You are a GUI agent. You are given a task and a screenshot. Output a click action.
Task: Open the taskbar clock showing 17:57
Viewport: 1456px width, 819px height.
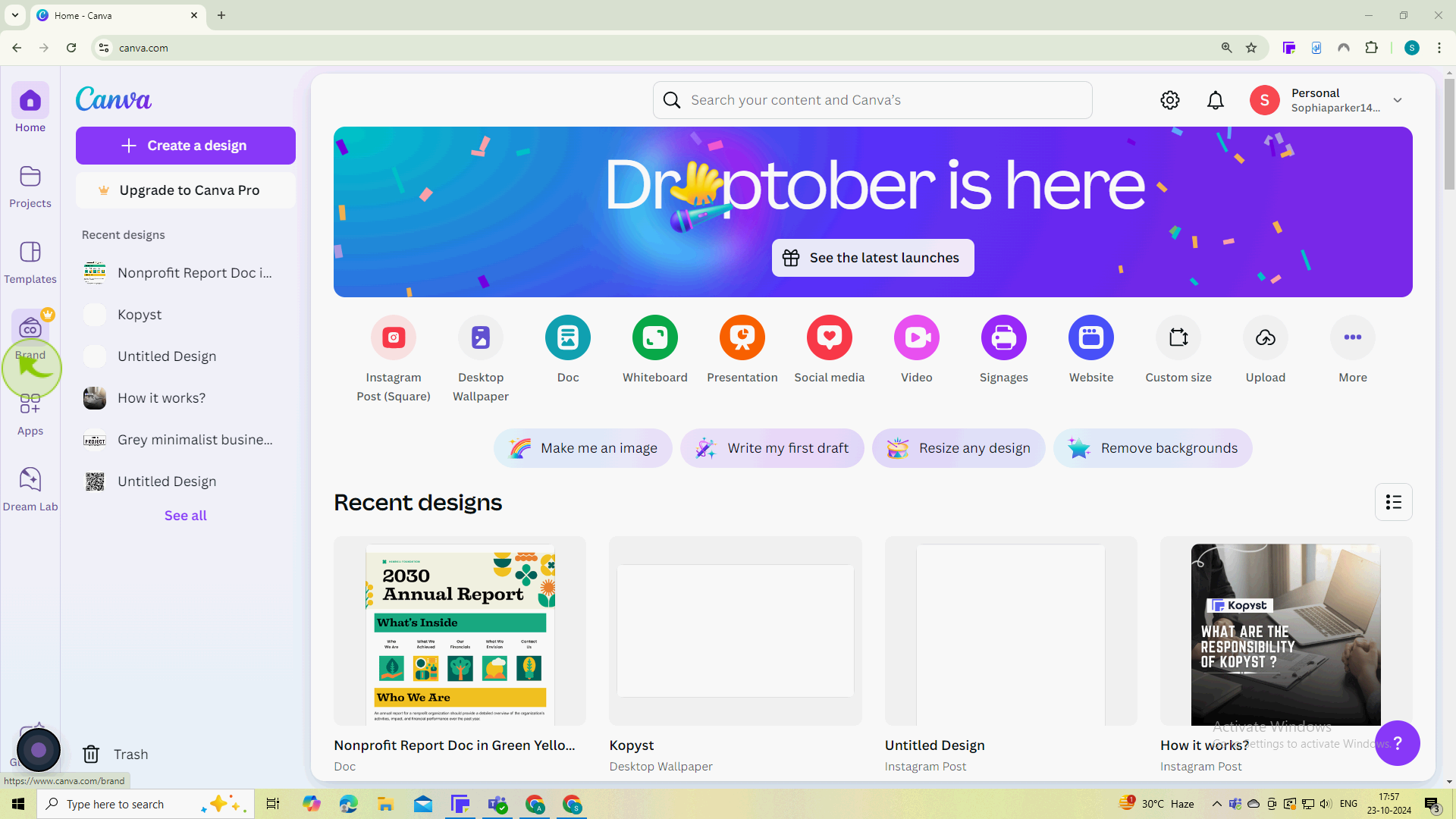coord(1389,804)
